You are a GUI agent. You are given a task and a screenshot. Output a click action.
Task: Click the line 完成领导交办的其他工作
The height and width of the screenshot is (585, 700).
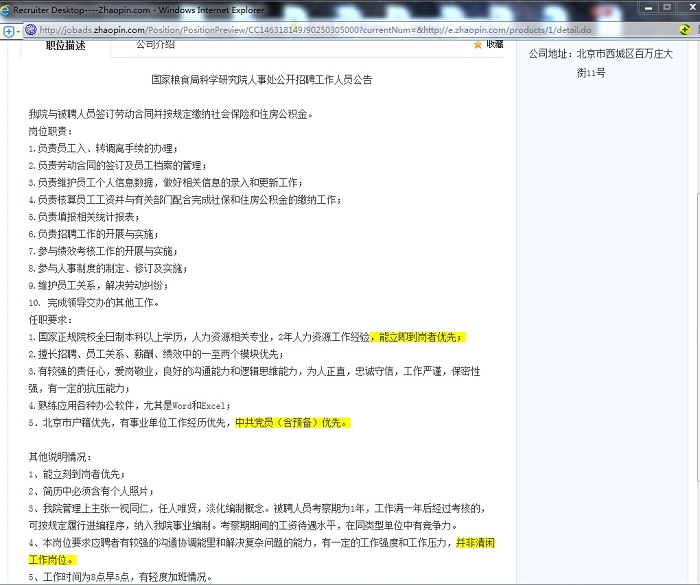coord(102,302)
